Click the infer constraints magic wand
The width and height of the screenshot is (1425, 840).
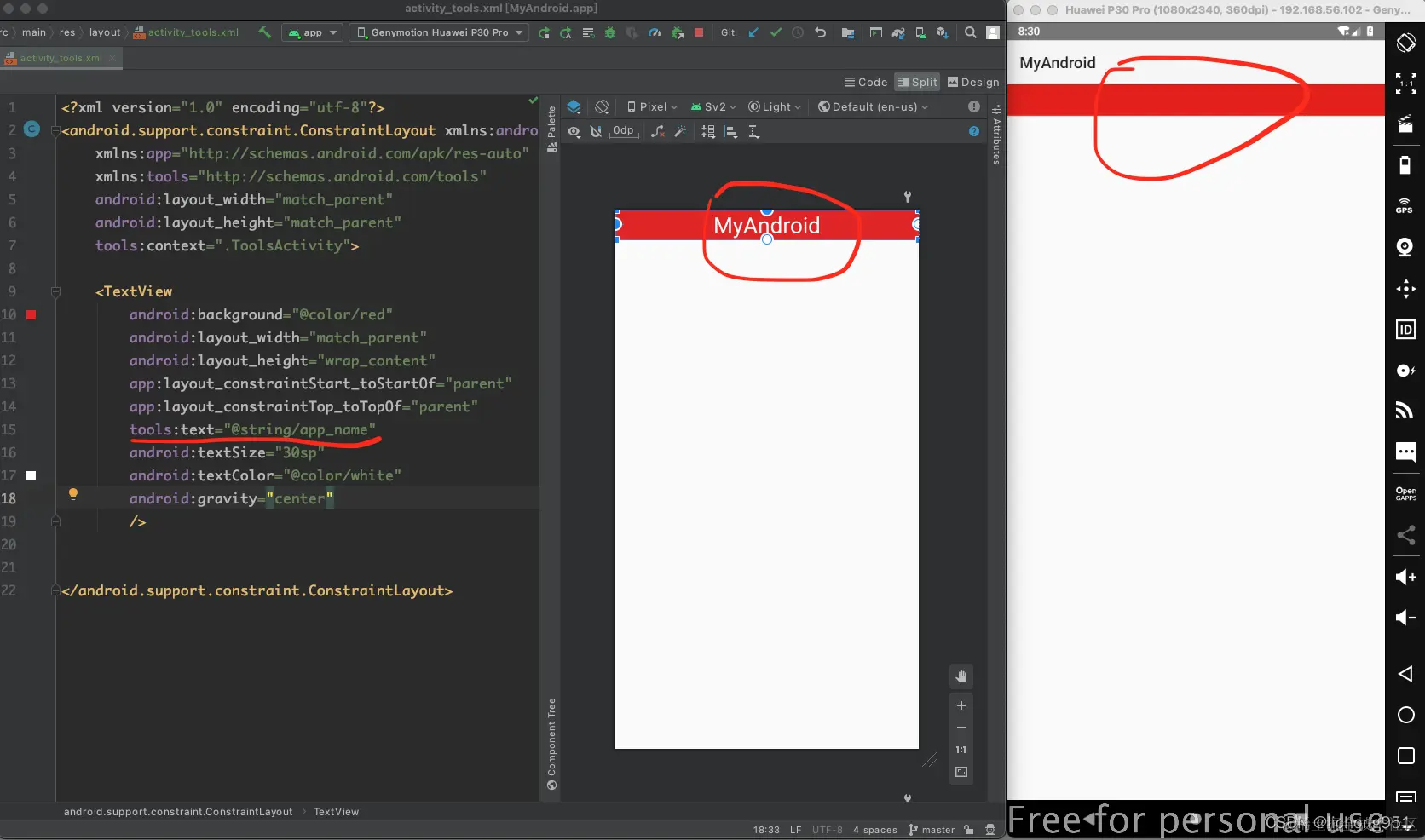click(680, 131)
